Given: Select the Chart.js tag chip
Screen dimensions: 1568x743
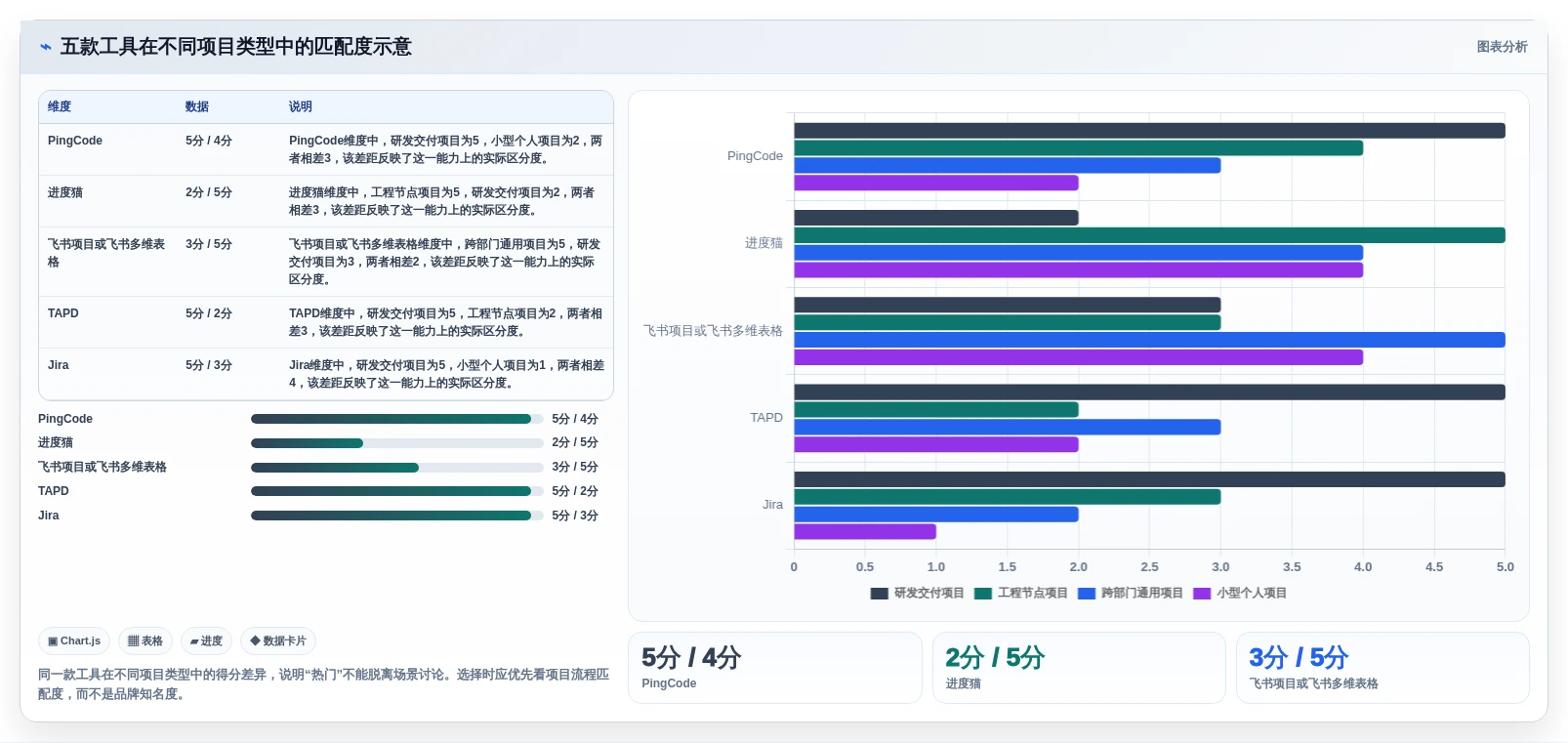Looking at the screenshot, I should click(x=74, y=641).
